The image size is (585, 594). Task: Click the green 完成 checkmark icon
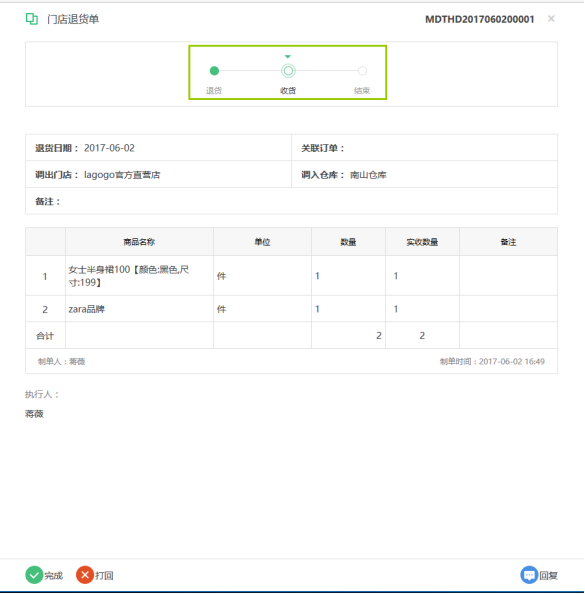[x=34, y=575]
